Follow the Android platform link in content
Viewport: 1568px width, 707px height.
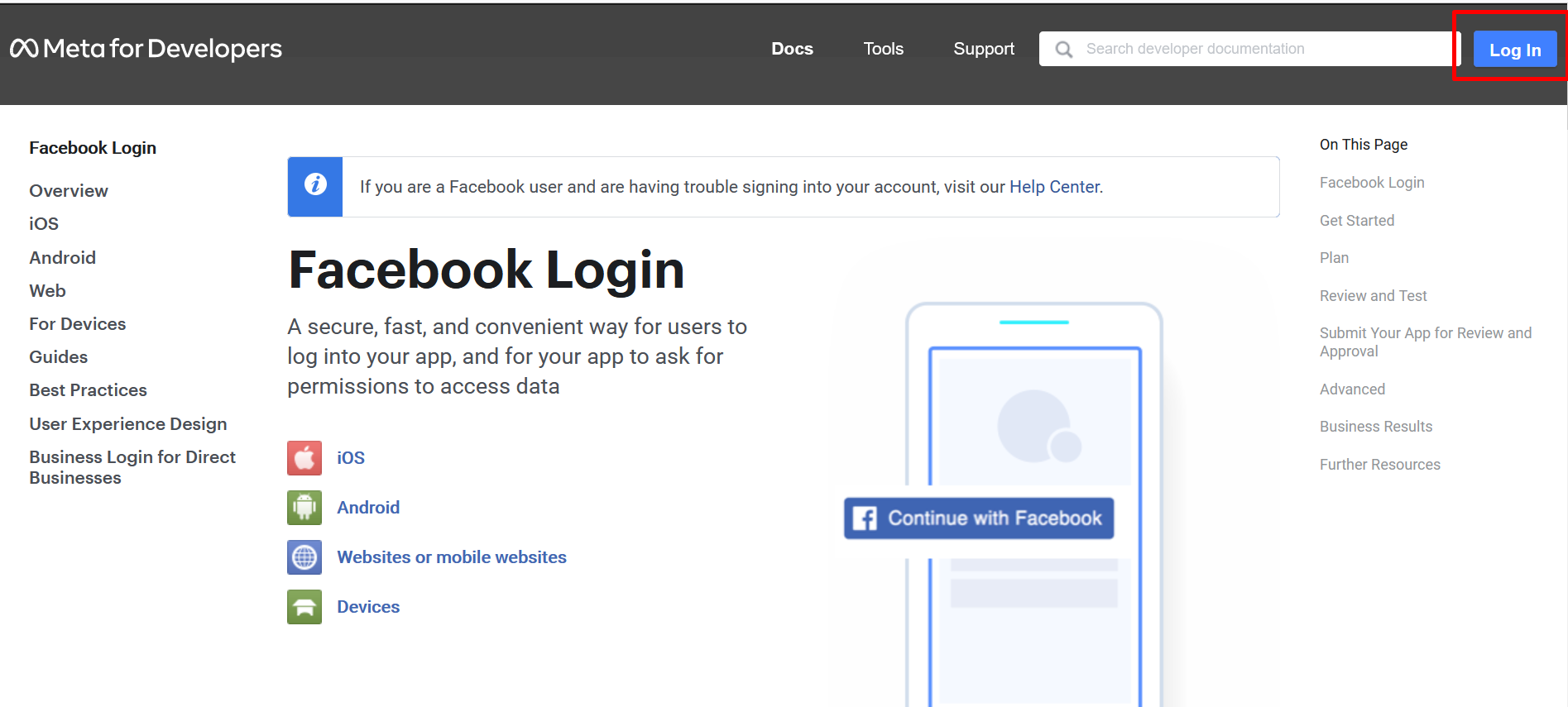pyautogui.click(x=368, y=508)
